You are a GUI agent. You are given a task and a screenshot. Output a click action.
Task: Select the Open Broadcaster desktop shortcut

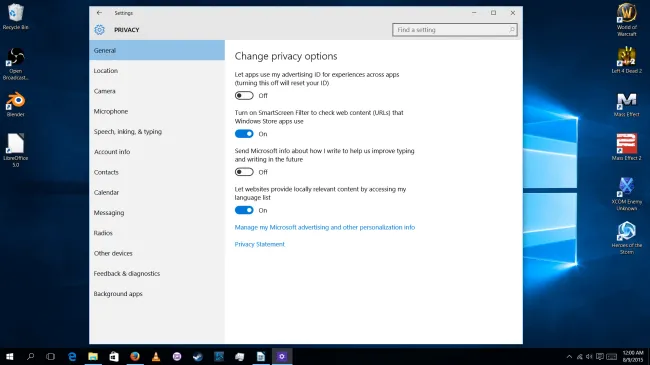[x=16, y=64]
